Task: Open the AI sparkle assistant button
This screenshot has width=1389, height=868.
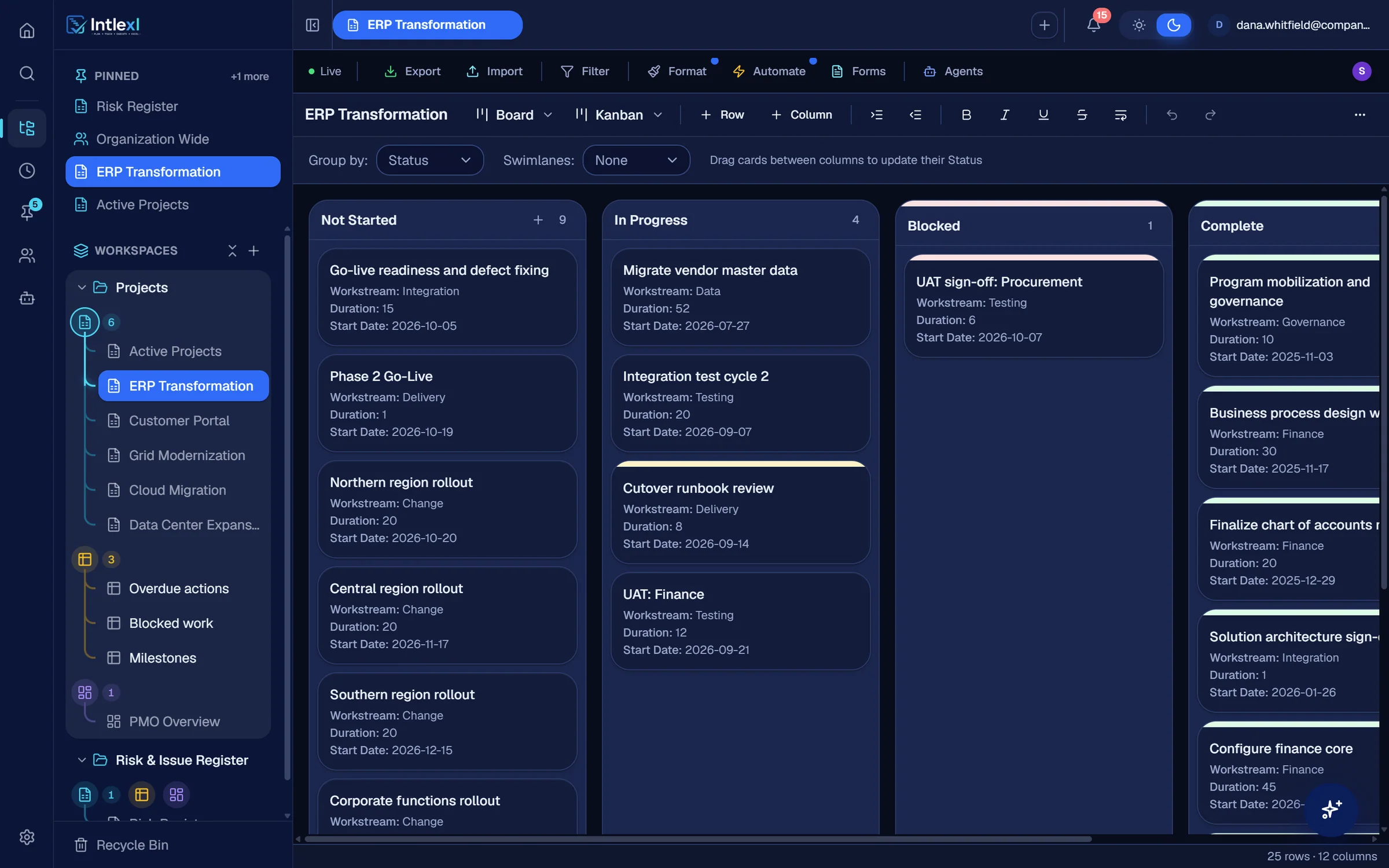Action: click(x=1331, y=809)
